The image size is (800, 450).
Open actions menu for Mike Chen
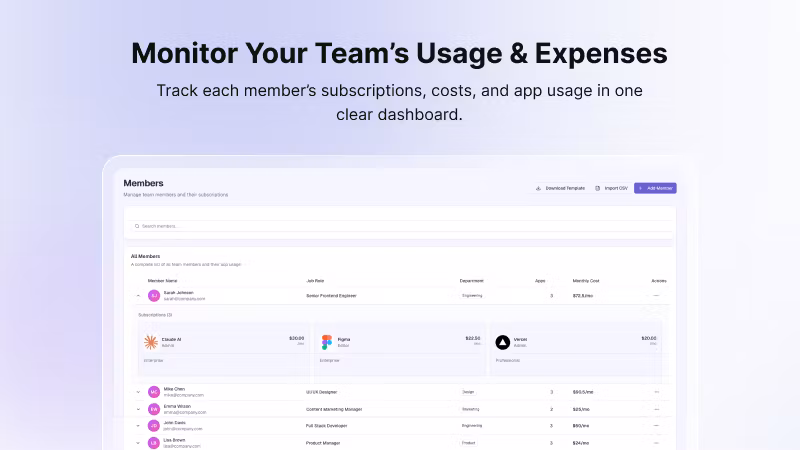click(657, 392)
